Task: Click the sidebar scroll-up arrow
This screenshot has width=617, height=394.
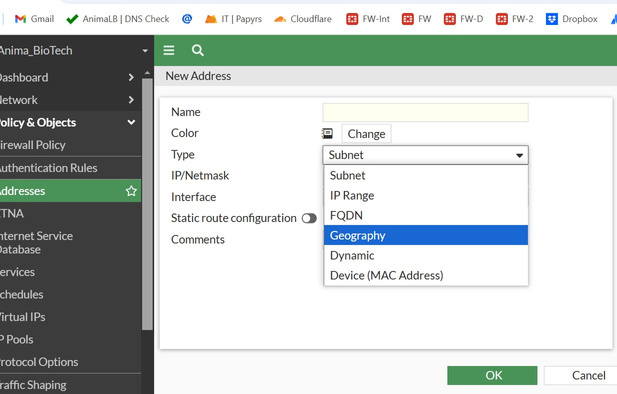Action: tap(147, 73)
